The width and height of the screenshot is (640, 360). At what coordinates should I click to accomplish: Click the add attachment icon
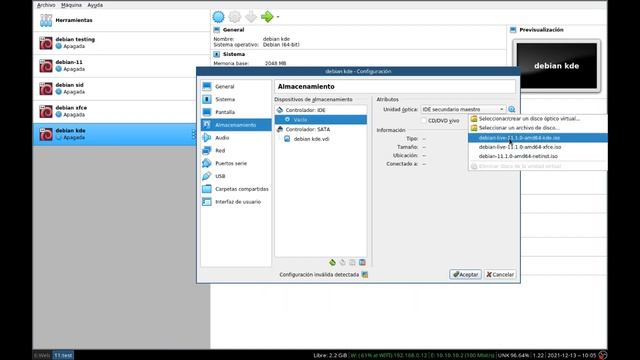pos(352,262)
